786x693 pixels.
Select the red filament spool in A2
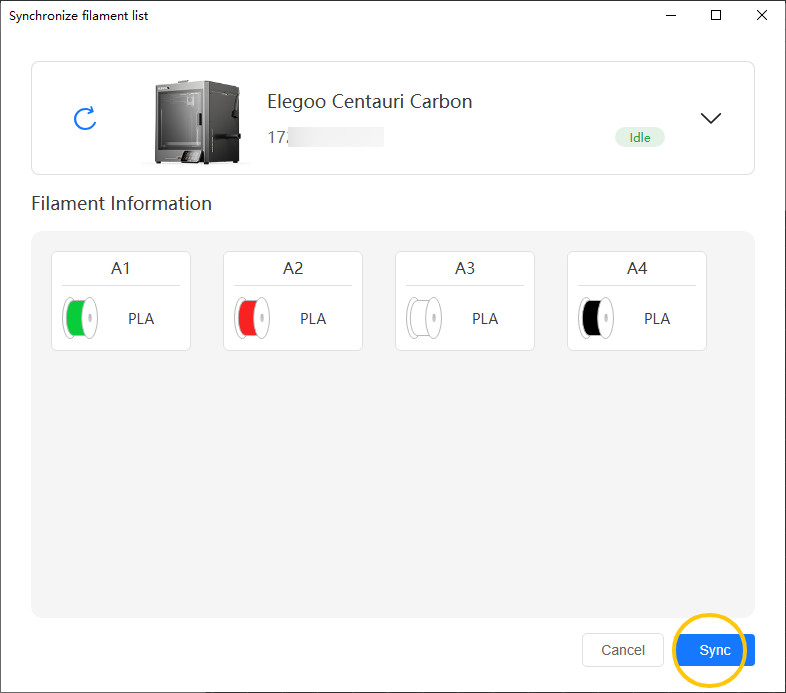click(252, 318)
